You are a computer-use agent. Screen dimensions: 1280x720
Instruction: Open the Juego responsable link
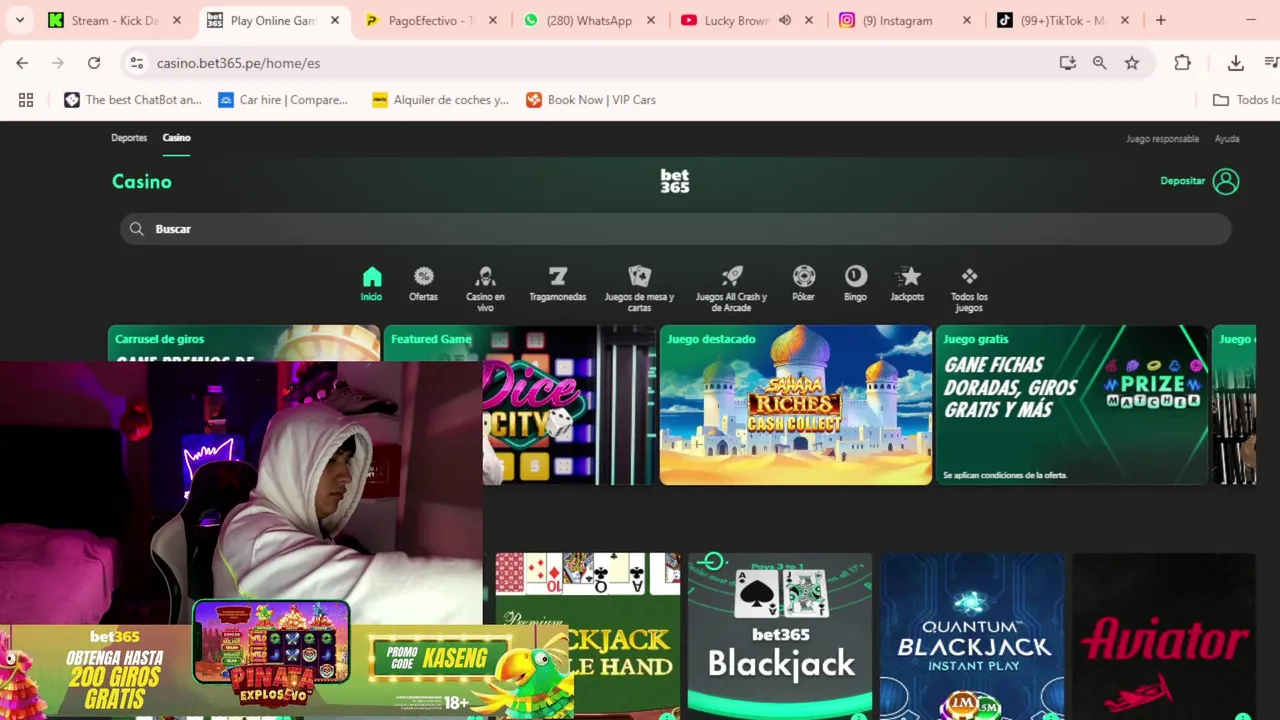(1162, 139)
